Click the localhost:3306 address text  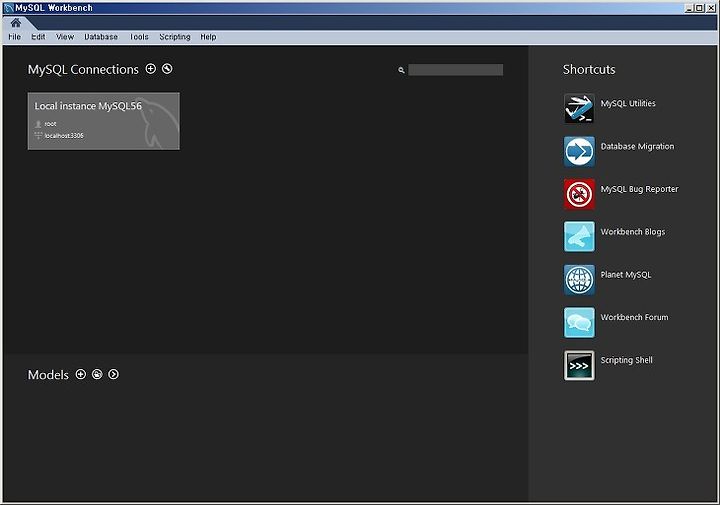coord(64,136)
